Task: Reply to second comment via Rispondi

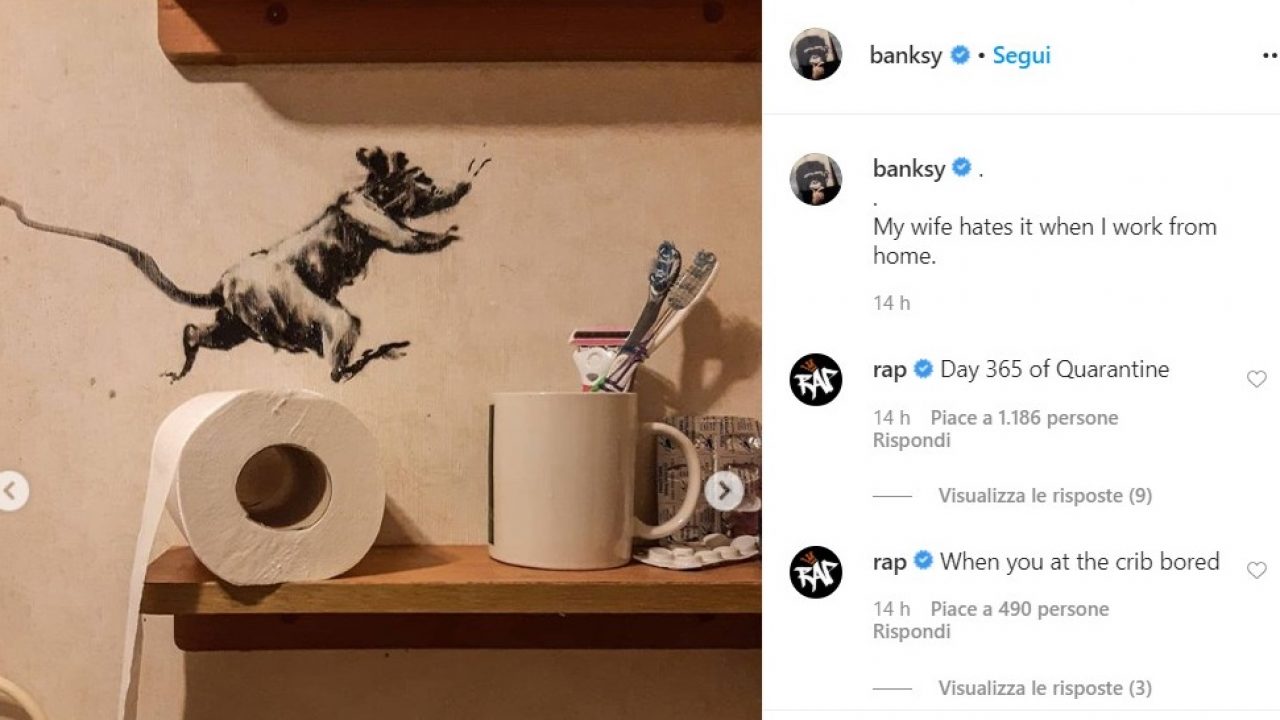Action: pyautogui.click(x=911, y=632)
